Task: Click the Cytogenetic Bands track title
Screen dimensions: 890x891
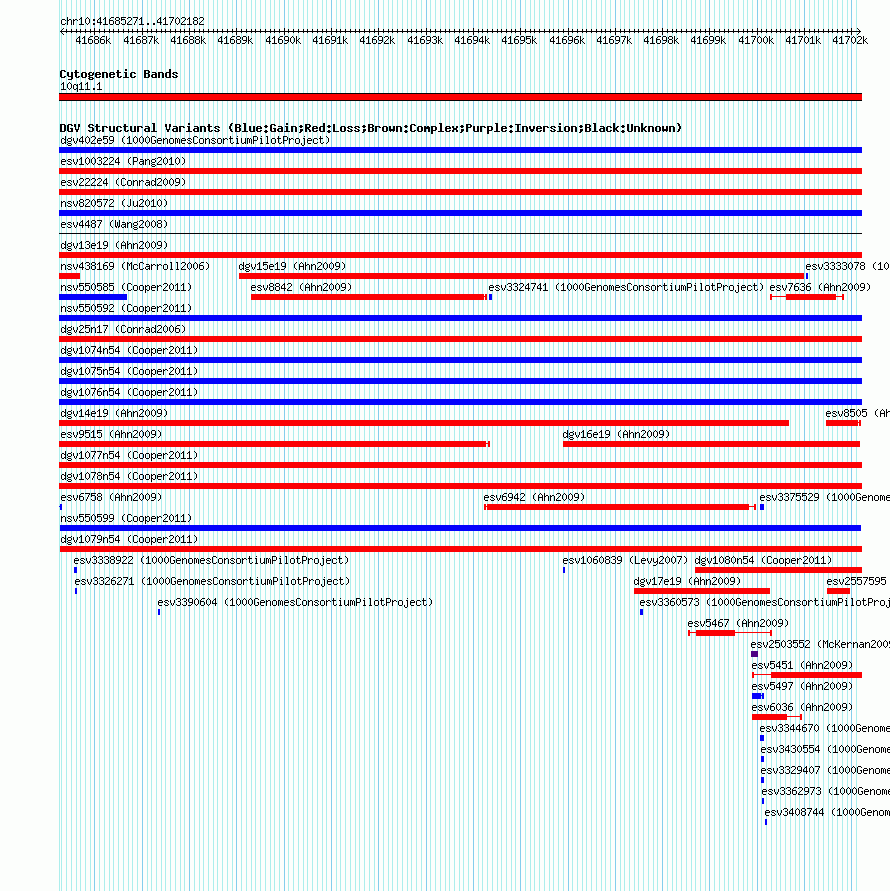Action: pos(119,74)
